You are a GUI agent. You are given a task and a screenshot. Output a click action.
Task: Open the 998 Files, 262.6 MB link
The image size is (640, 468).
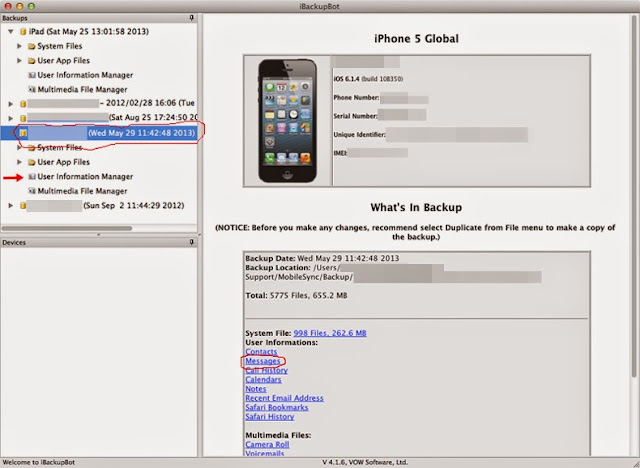click(x=330, y=333)
